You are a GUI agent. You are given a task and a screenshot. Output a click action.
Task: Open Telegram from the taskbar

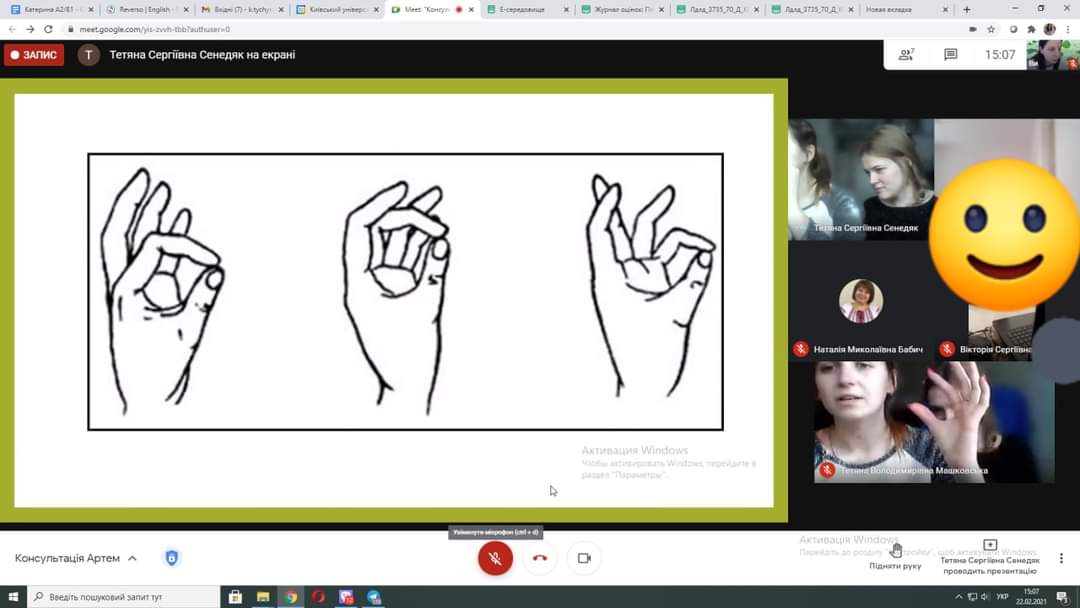373,597
